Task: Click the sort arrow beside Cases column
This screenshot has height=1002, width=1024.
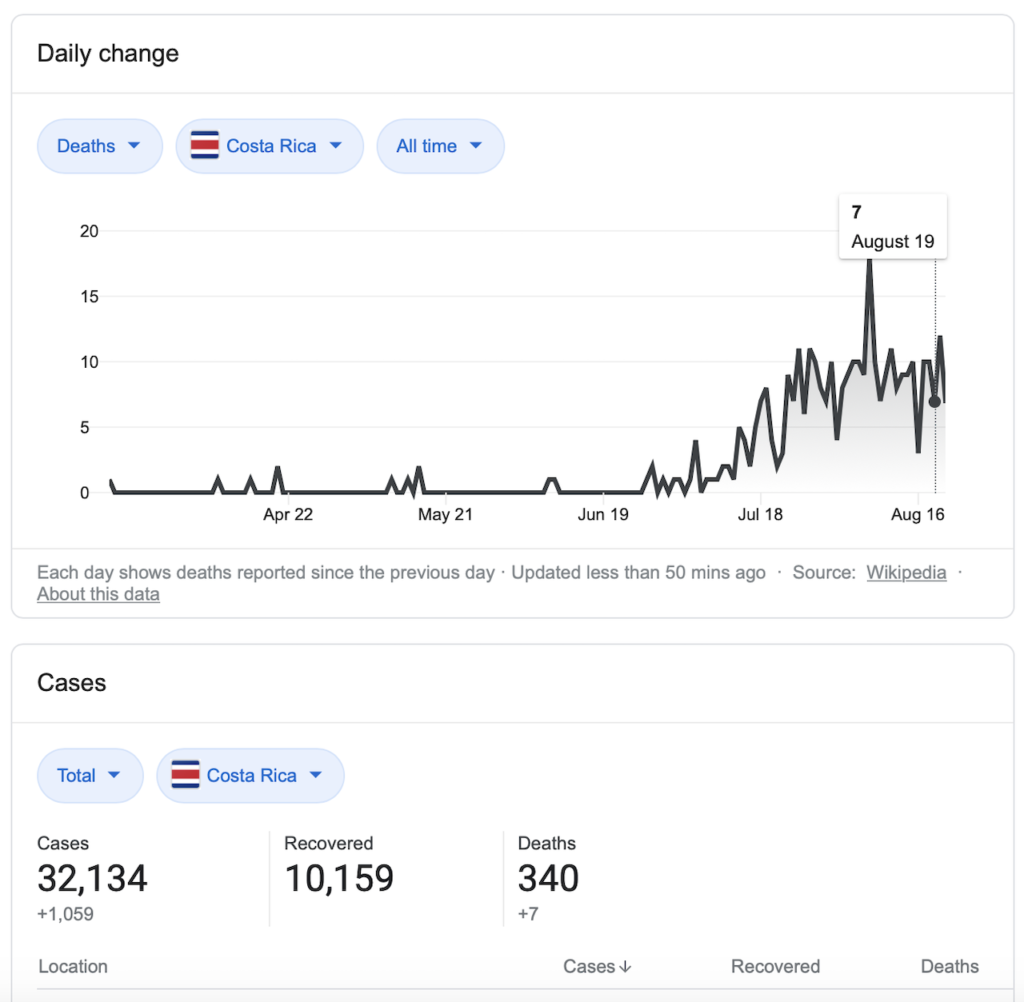Action: pos(626,966)
